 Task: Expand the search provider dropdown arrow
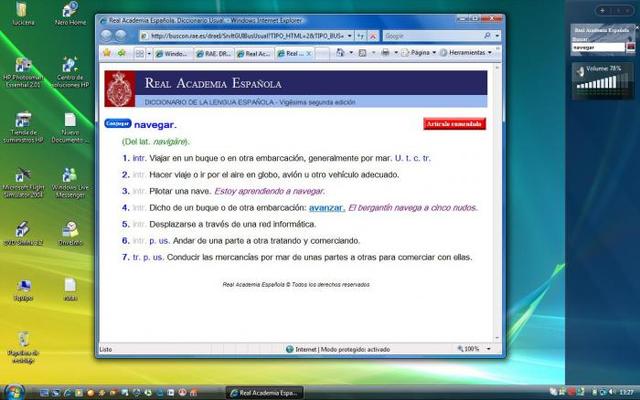coord(497,36)
